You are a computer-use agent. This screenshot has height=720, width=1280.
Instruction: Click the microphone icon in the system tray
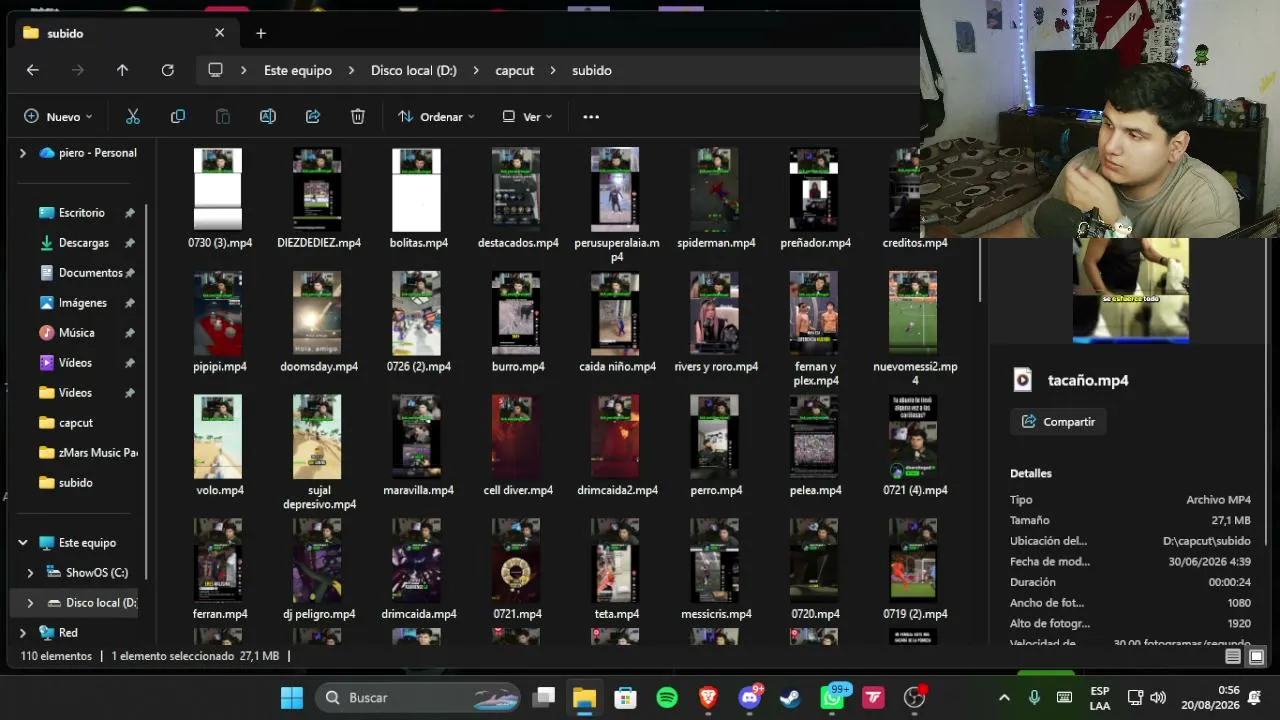(1035, 697)
